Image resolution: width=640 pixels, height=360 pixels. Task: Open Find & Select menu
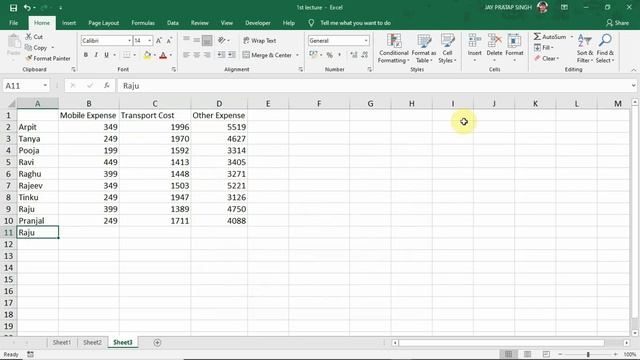click(605, 49)
